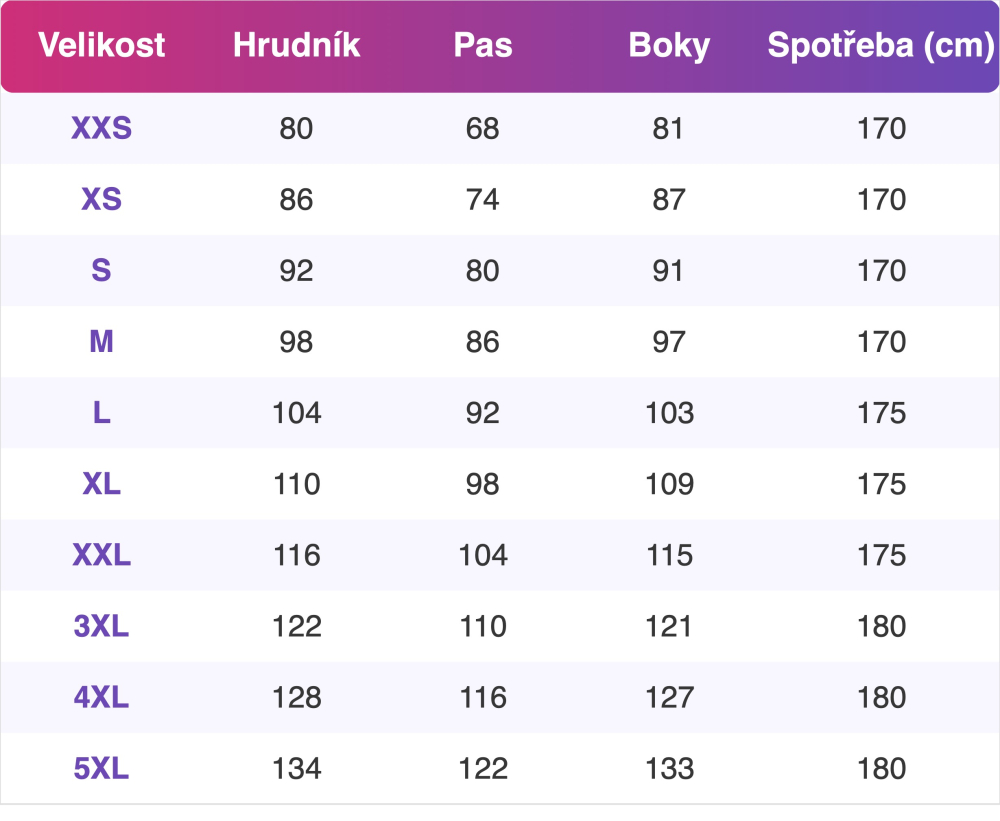Select the XXL size label
This screenshot has width=1000, height=821.
(101, 555)
